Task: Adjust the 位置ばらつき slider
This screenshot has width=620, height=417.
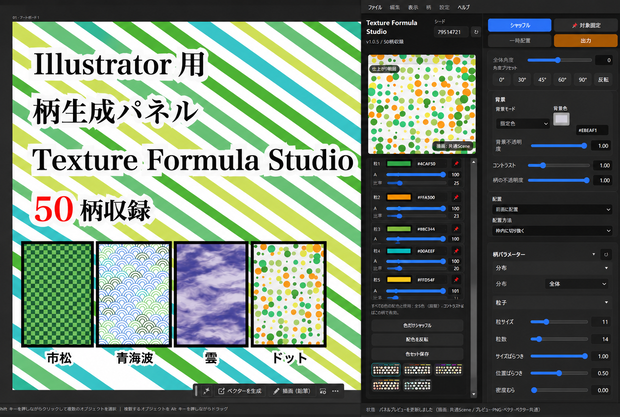Action: (559, 373)
